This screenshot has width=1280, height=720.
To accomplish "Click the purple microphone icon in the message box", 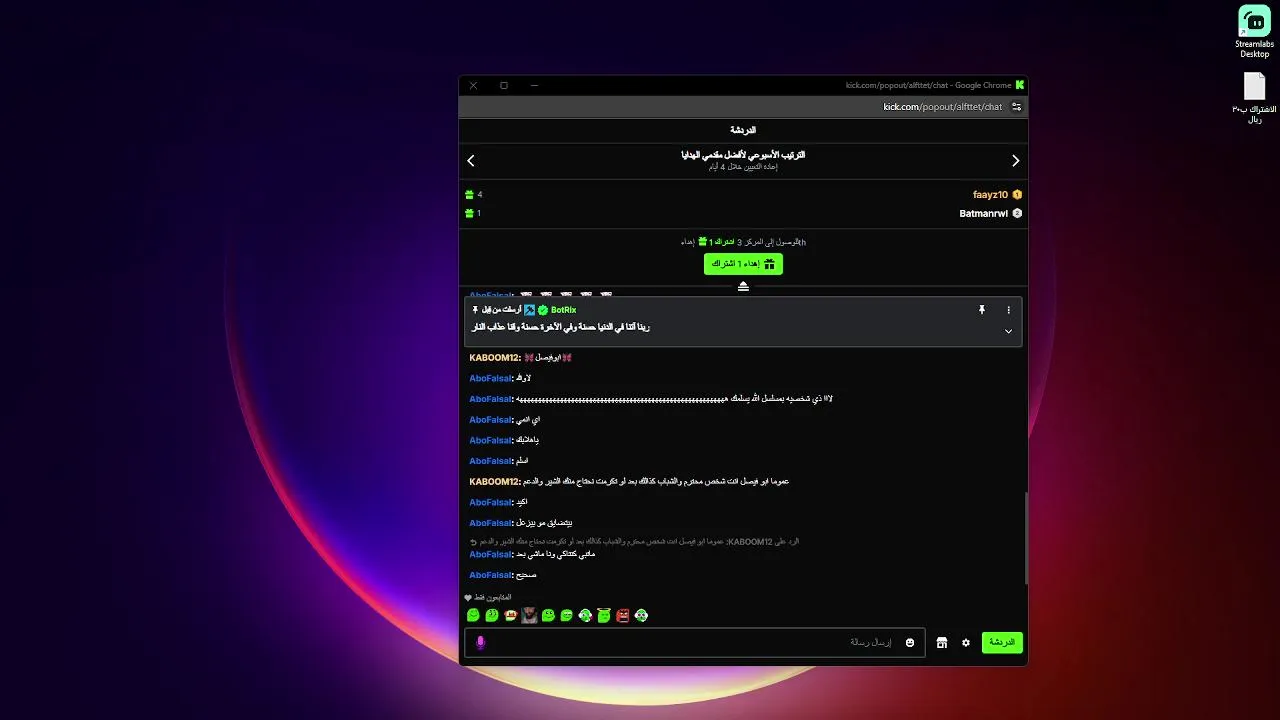I will point(480,642).
